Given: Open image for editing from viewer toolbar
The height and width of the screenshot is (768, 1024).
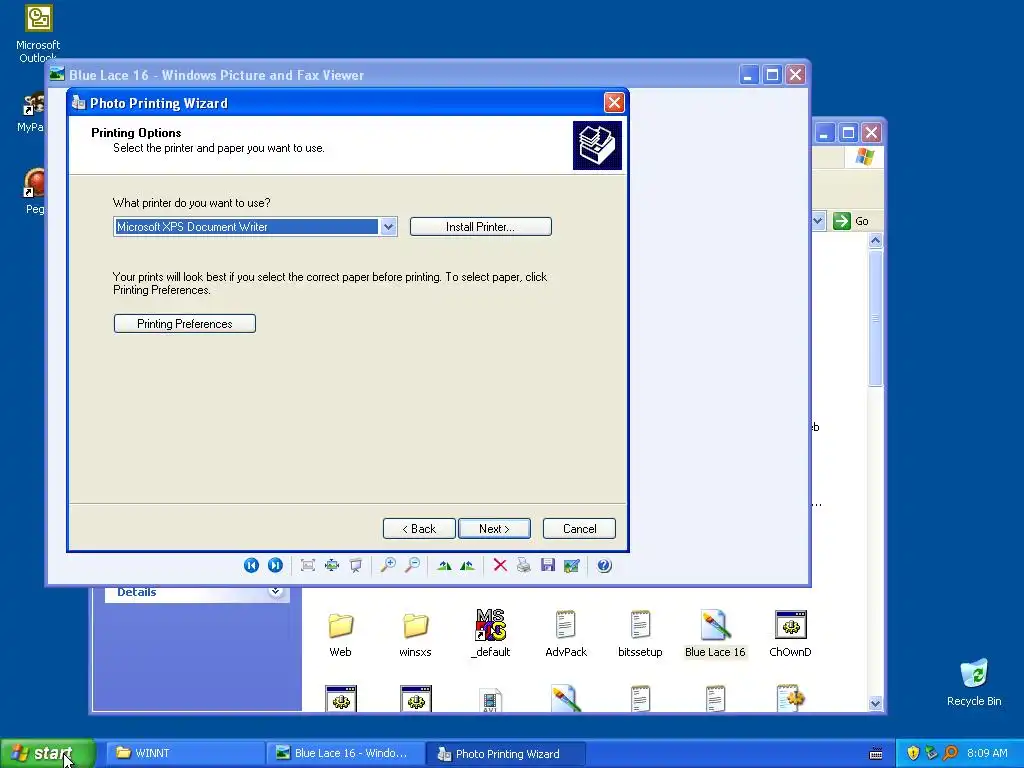Looking at the screenshot, I should pyautogui.click(x=572, y=566).
